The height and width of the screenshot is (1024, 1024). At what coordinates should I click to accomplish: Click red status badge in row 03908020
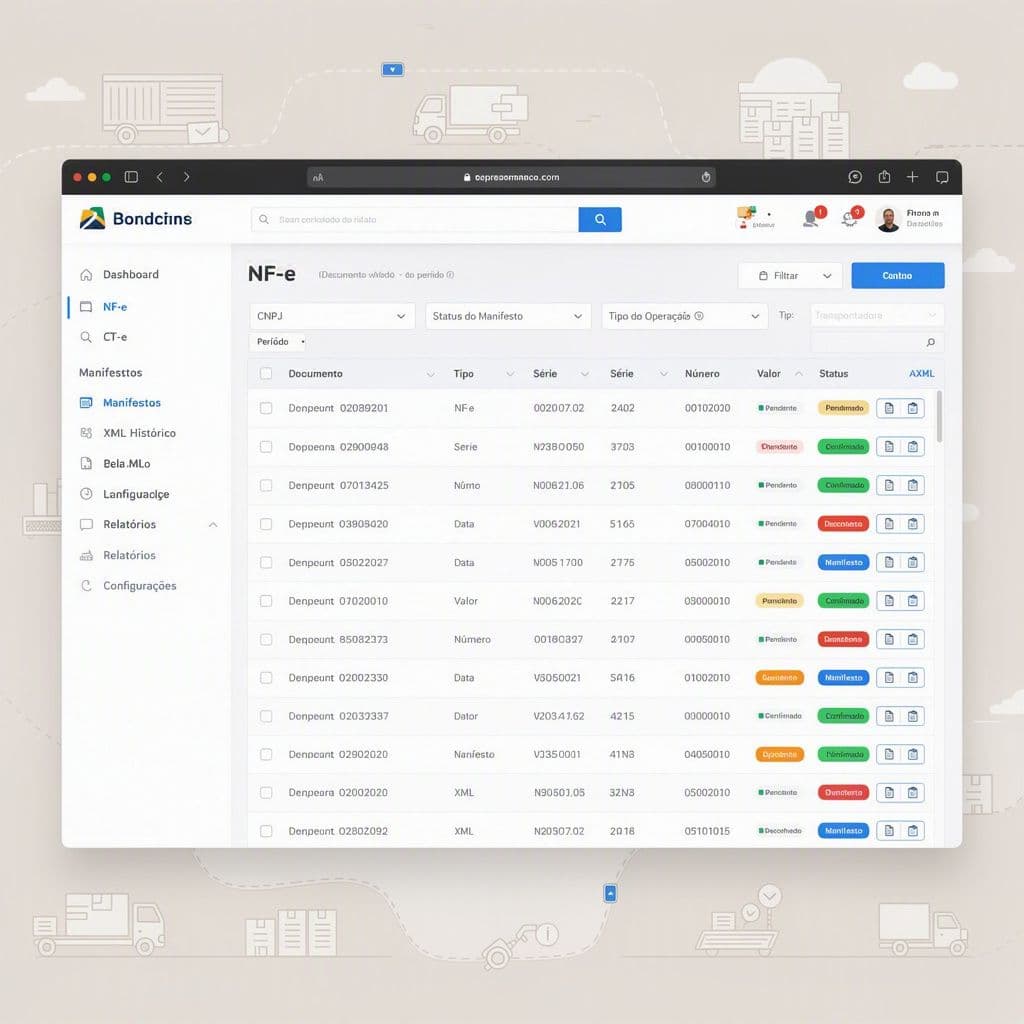point(843,524)
